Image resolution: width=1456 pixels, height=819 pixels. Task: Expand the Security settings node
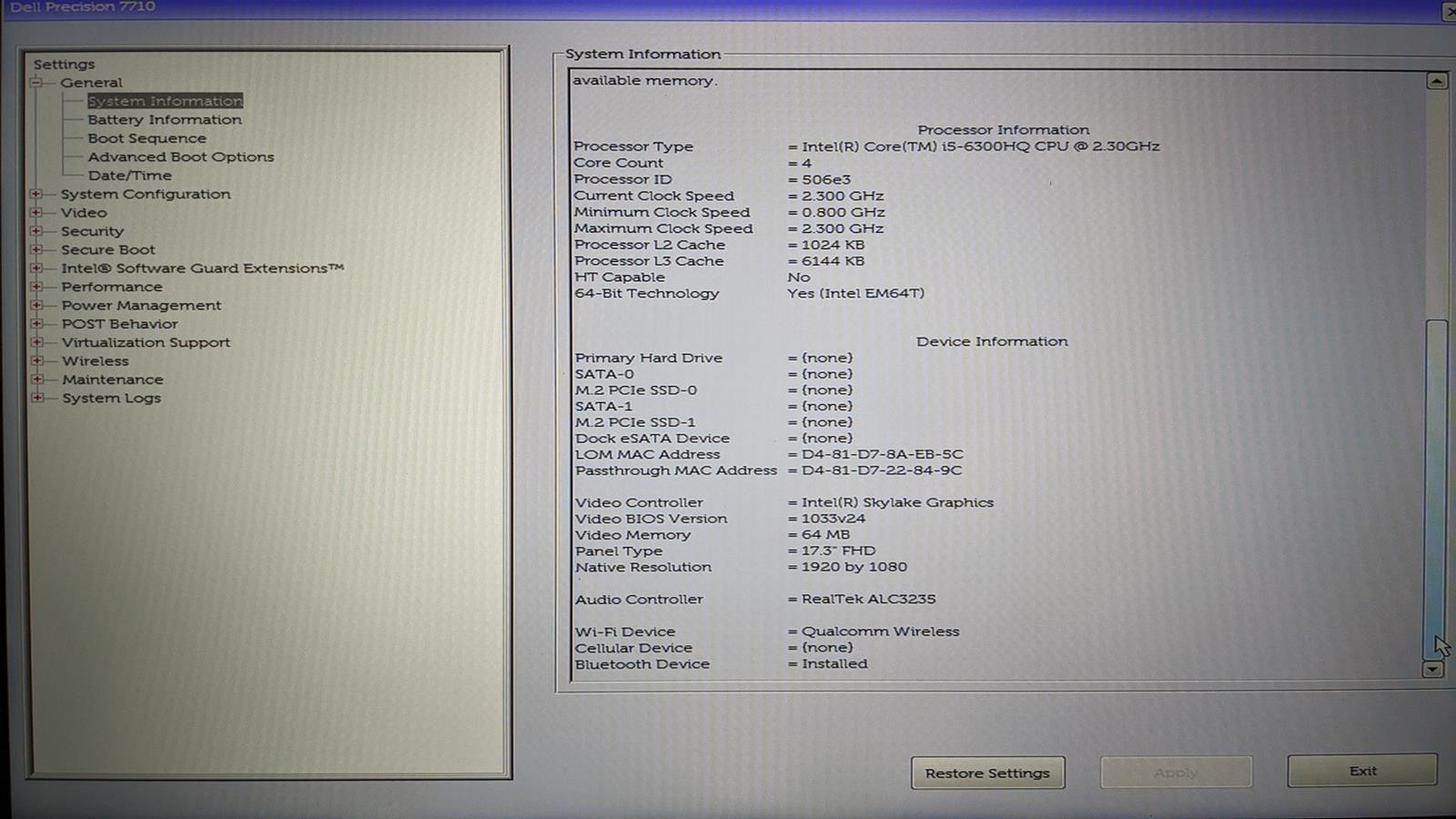36,231
